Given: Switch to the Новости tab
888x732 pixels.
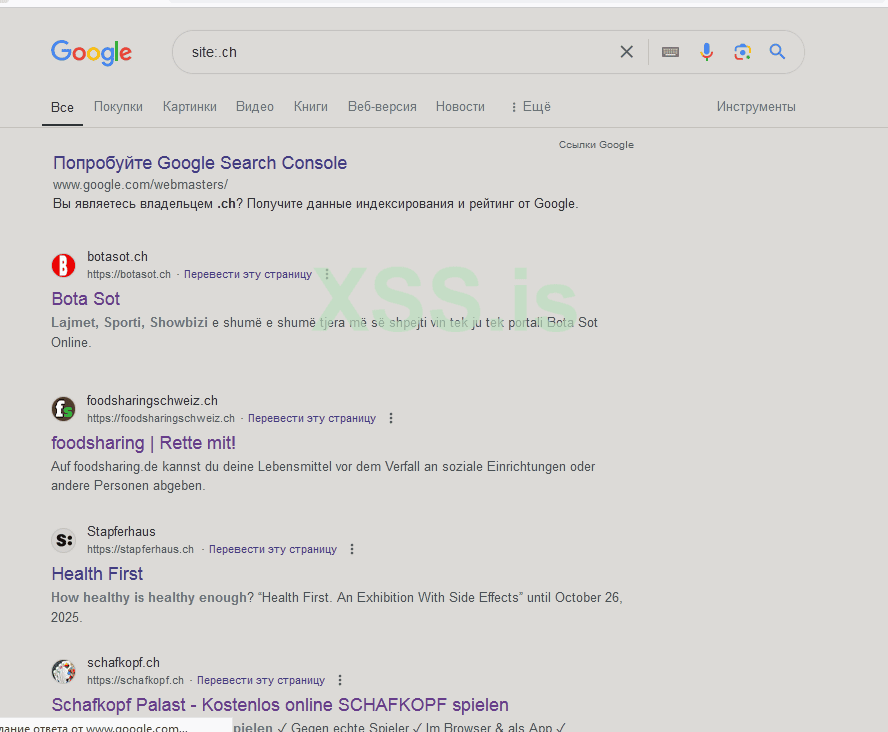Looking at the screenshot, I should pyautogui.click(x=460, y=106).
